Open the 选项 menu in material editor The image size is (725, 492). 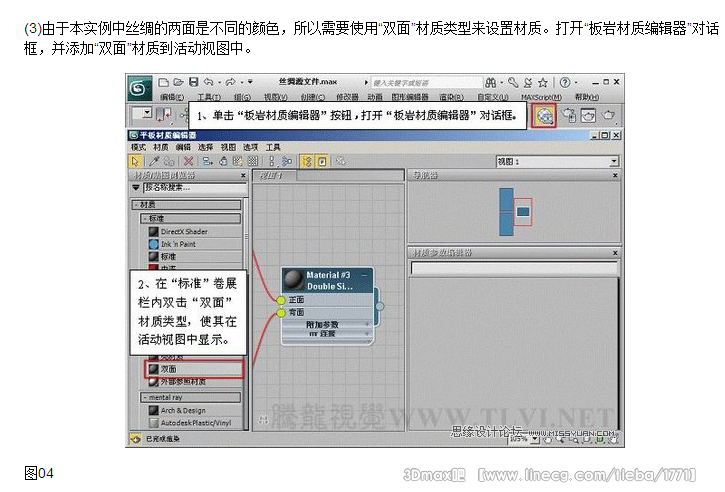click(x=251, y=147)
